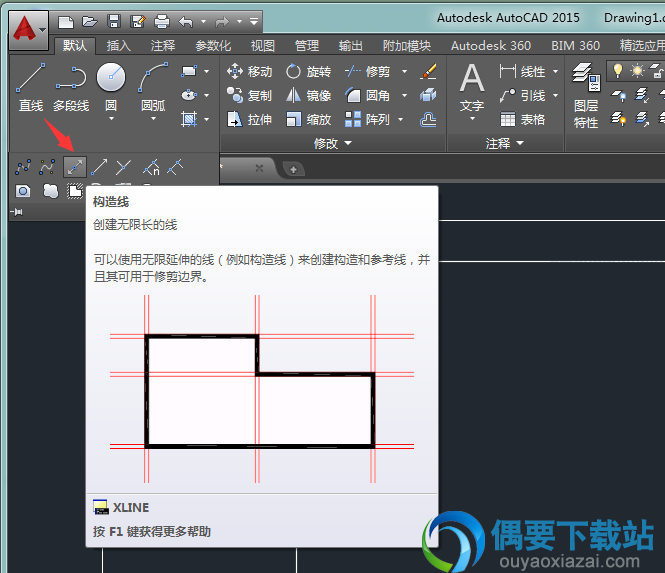
Task: Expand the hatch tool dropdown arrow
Action: (207, 120)
